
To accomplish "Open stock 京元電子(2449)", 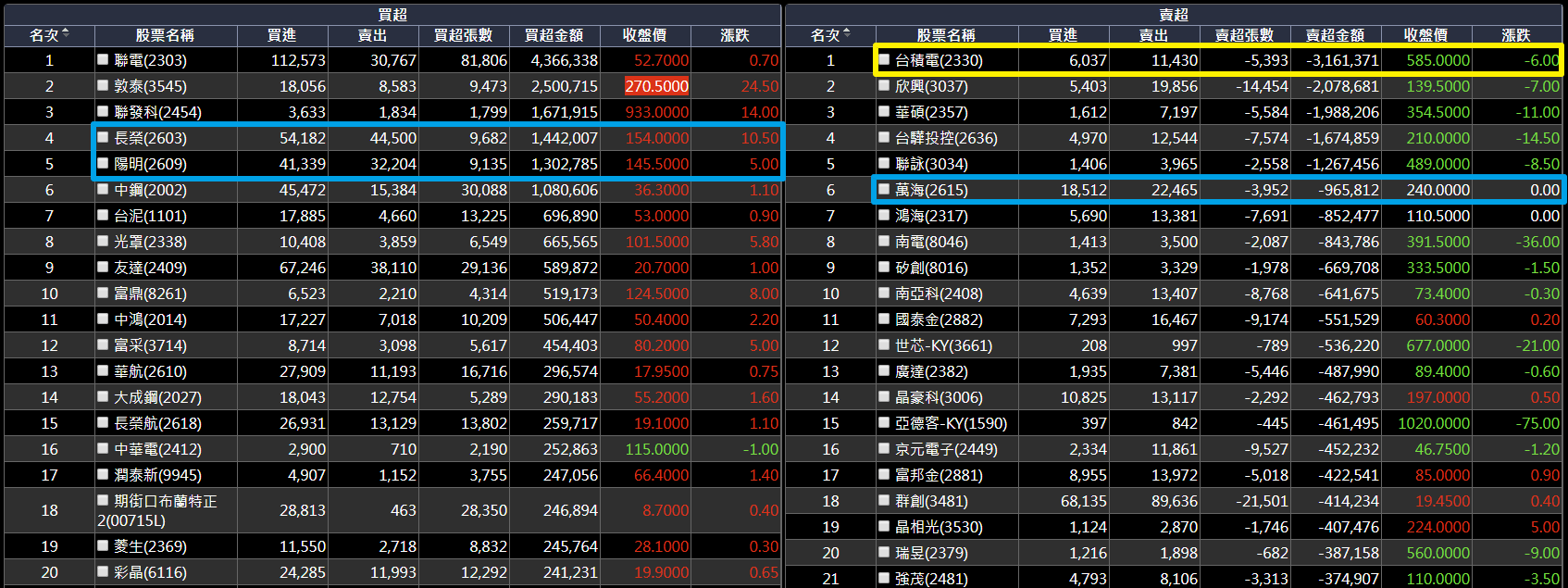I will (x=946, y=449).
